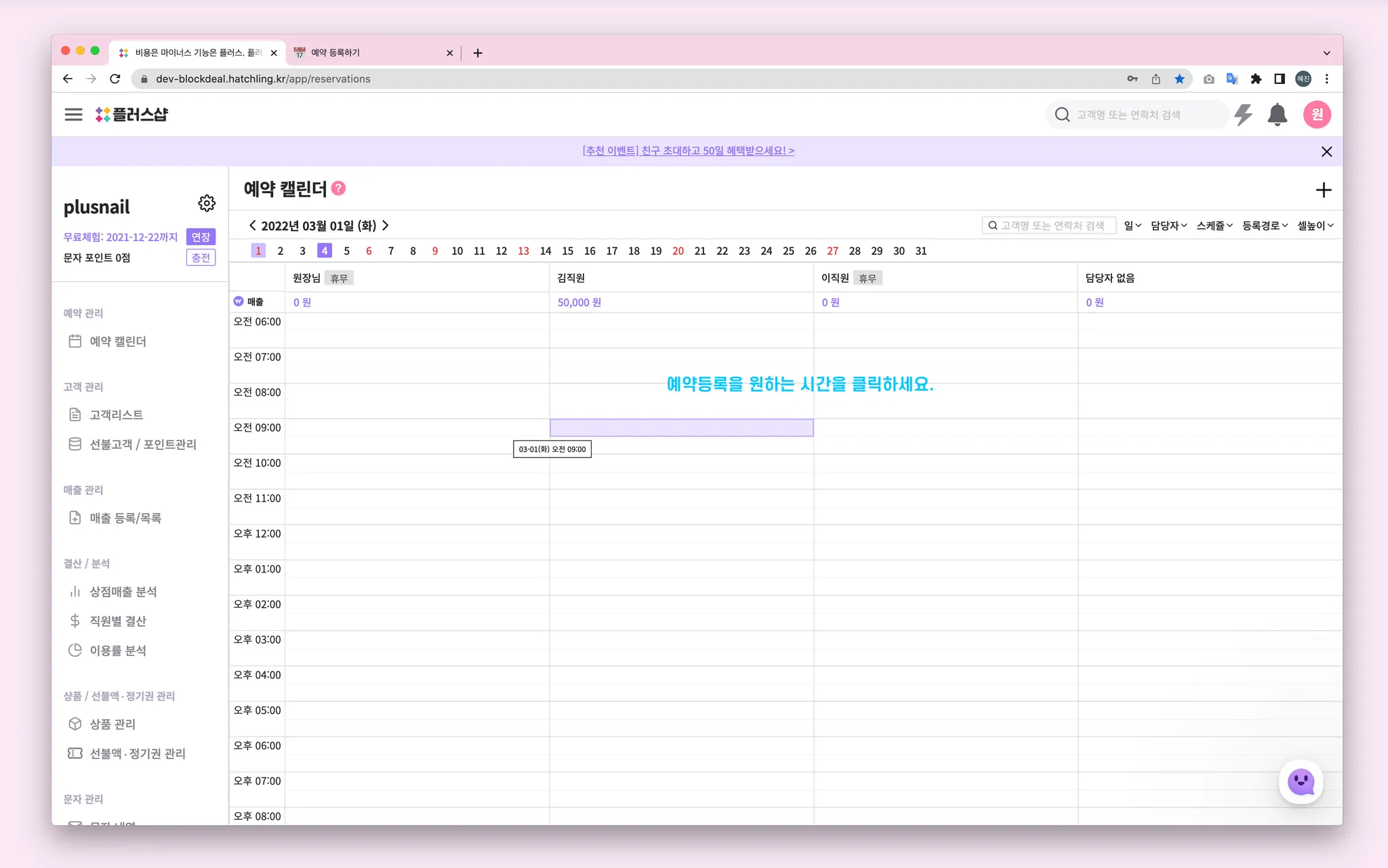This screenshot has width=1388, height=868.
Task: Expand the 담당자 filter dropdown
Action: click(x=1168, y=226)
